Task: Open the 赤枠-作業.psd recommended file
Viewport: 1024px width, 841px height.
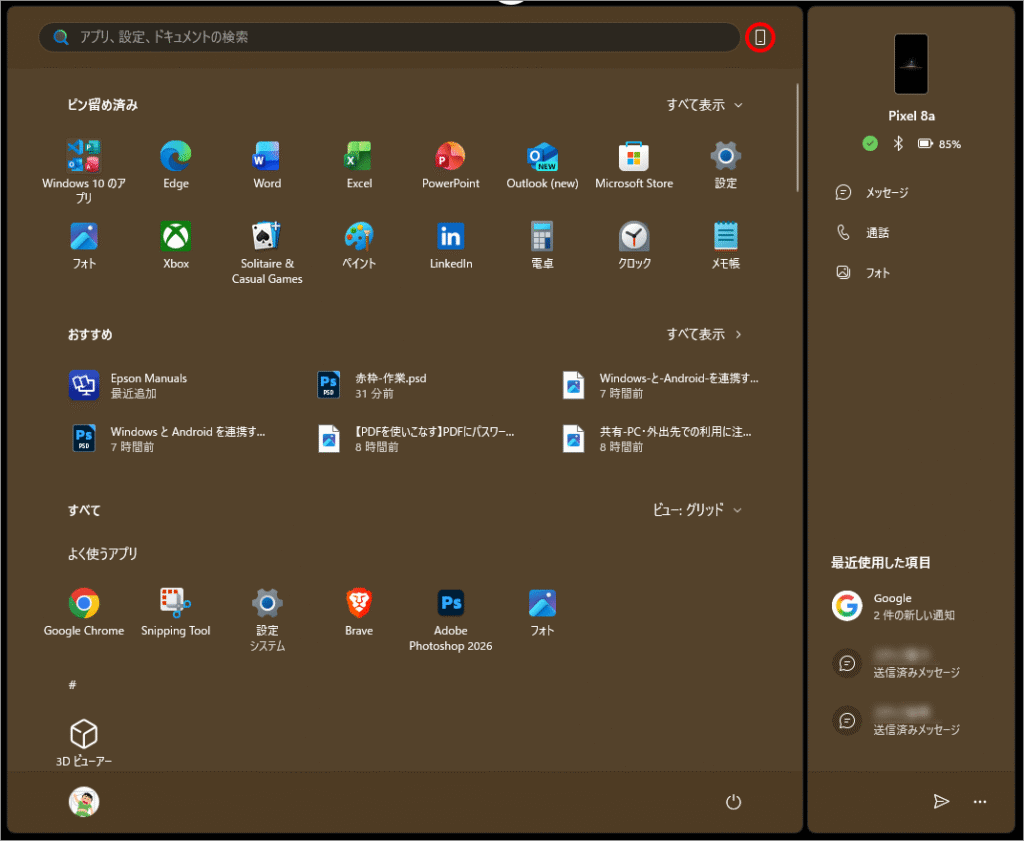Action: (390, 386)
